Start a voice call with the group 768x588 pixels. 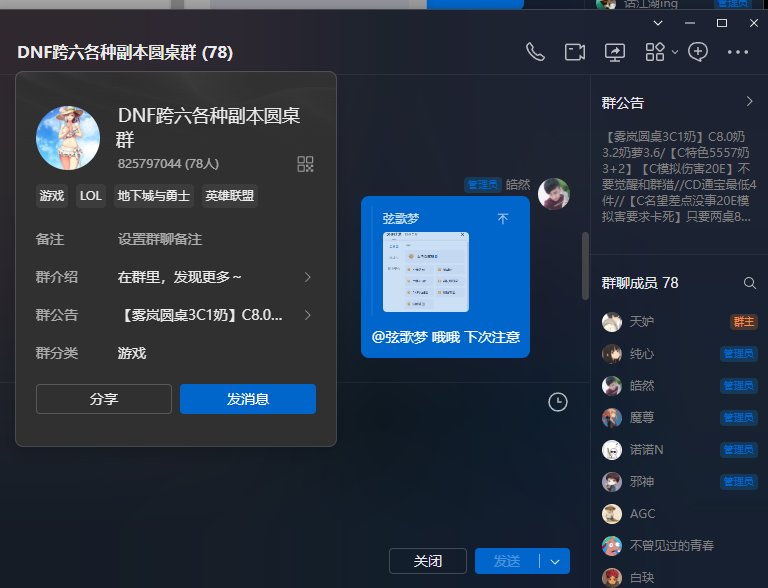click(x=535, y=52)
